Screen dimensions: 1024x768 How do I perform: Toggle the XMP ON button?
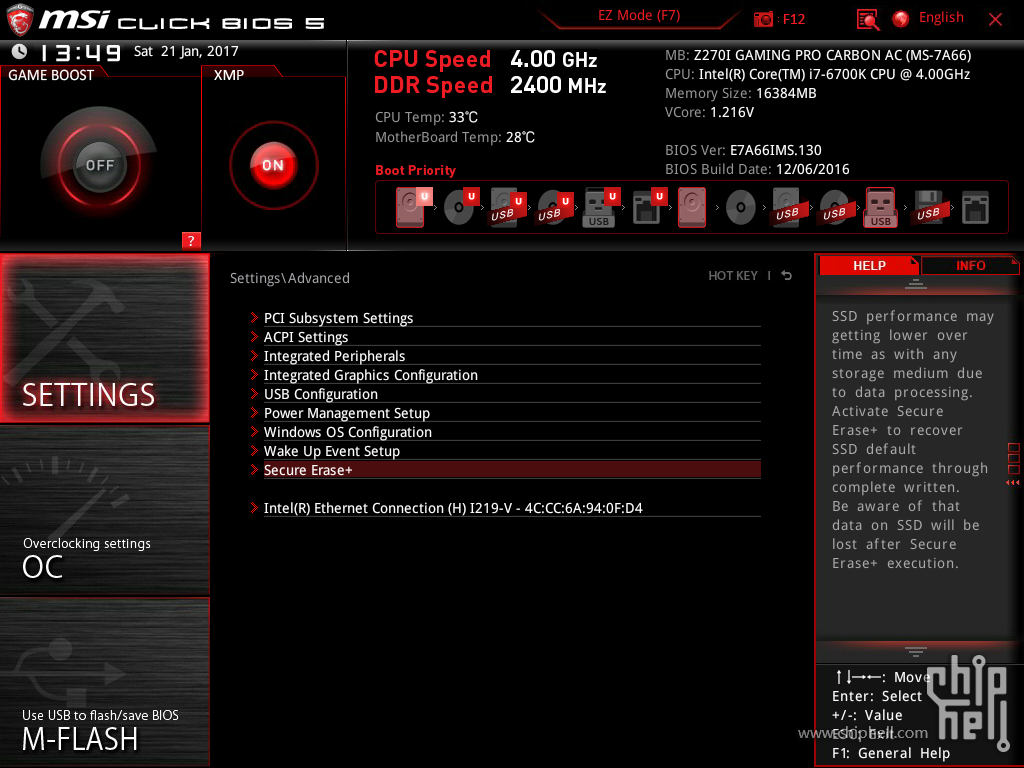tap(273, 165)
